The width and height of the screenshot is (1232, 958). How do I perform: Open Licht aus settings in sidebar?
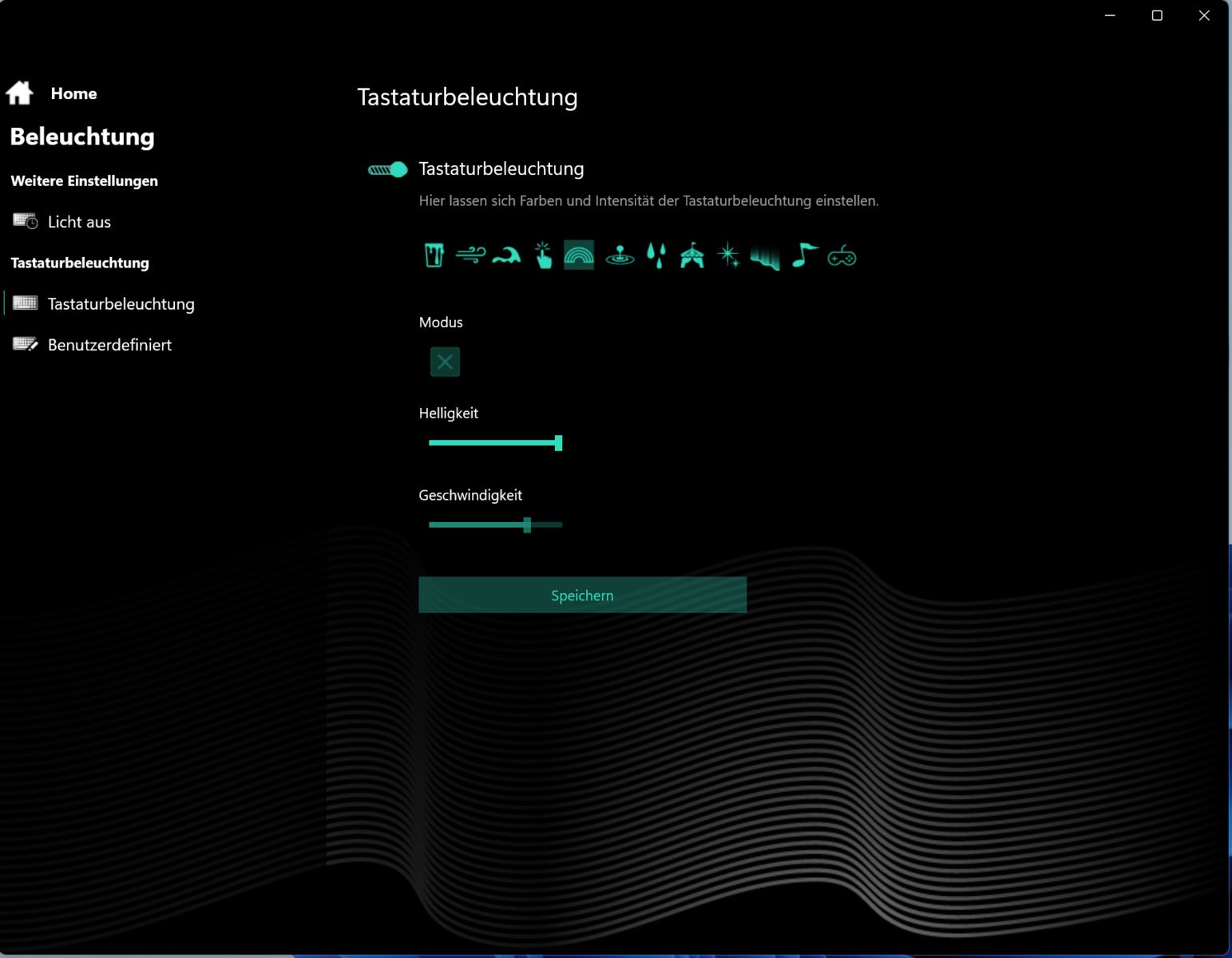click(78, 222)
